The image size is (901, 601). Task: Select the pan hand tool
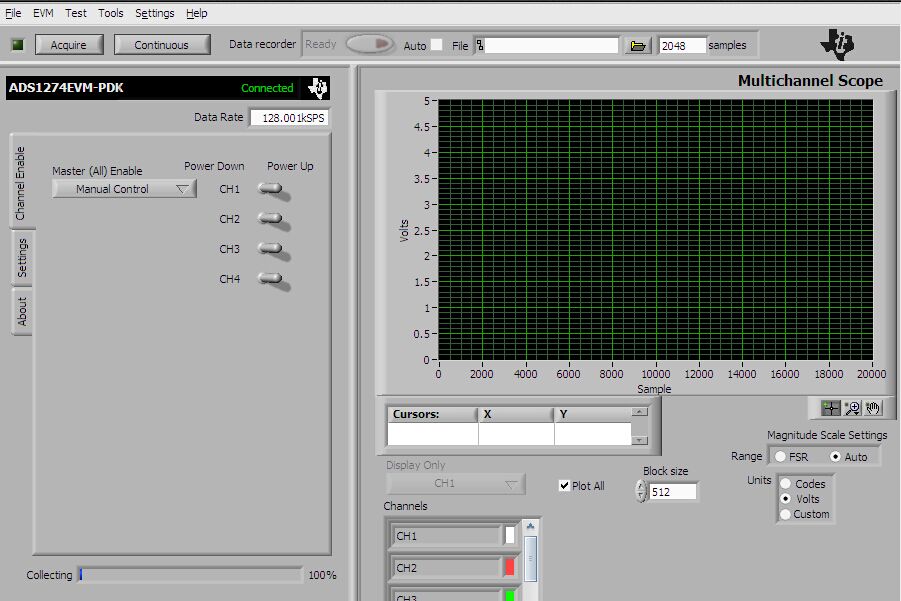(x=873, y=407)
